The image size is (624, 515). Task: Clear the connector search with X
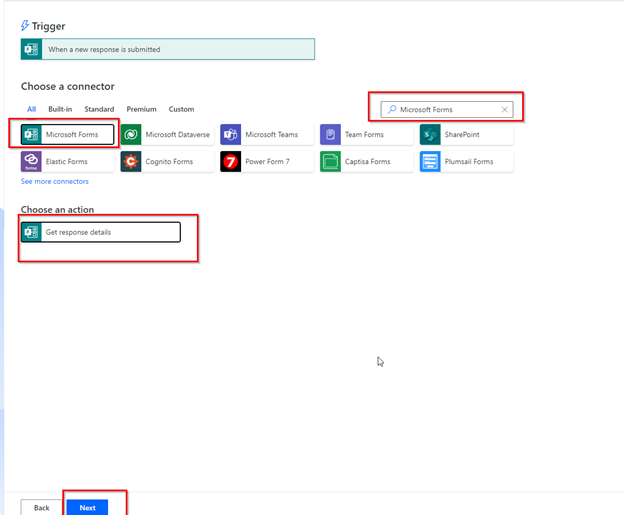504,109
